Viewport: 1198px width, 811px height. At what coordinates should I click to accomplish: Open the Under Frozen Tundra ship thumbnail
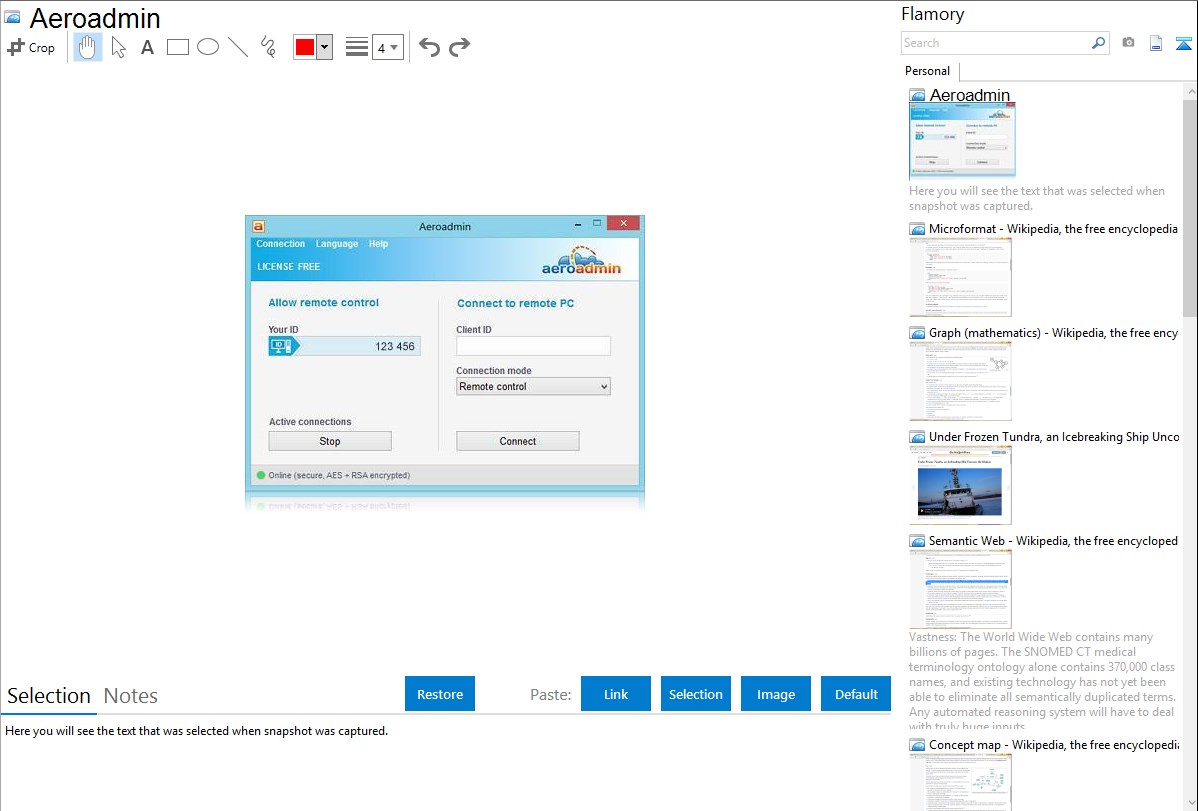(x=960, y=485)
